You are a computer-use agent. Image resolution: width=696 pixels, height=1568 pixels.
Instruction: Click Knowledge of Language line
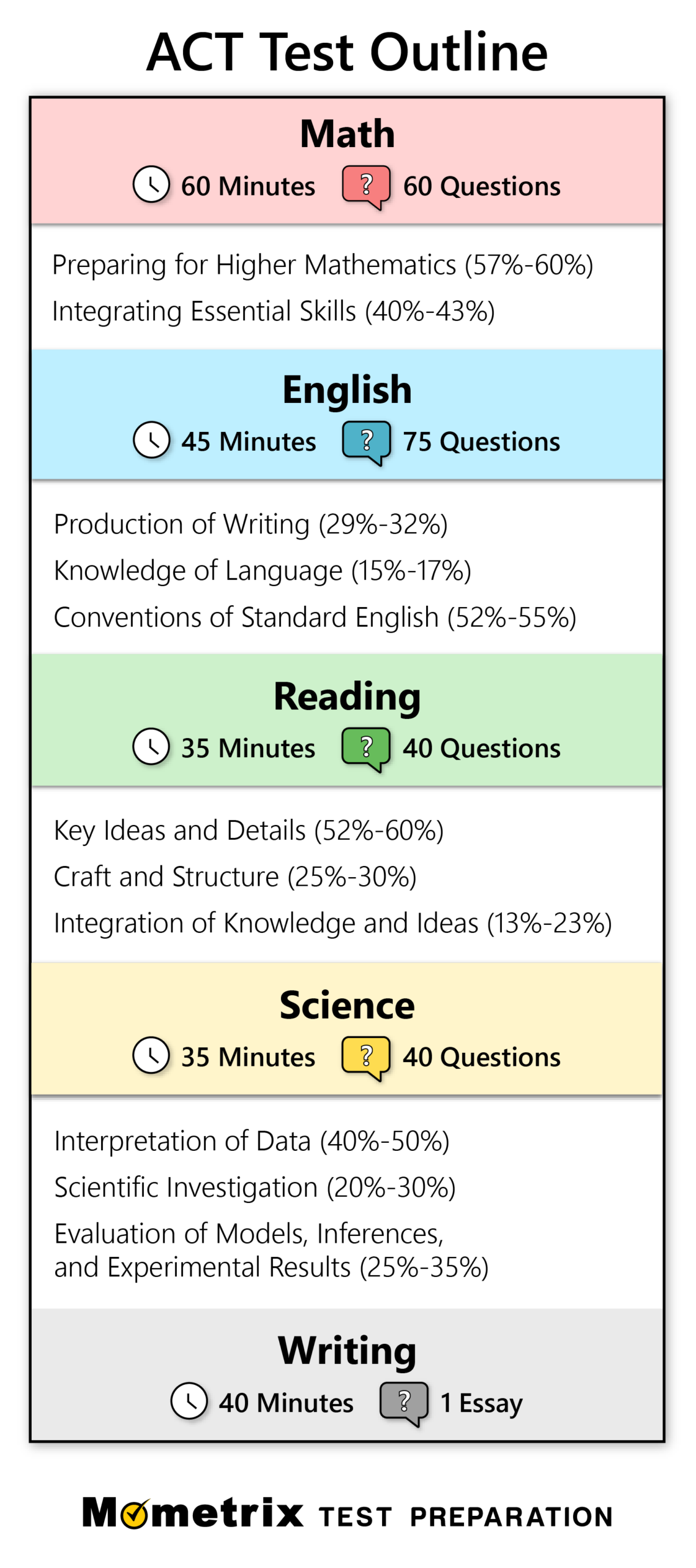(262, 571)
